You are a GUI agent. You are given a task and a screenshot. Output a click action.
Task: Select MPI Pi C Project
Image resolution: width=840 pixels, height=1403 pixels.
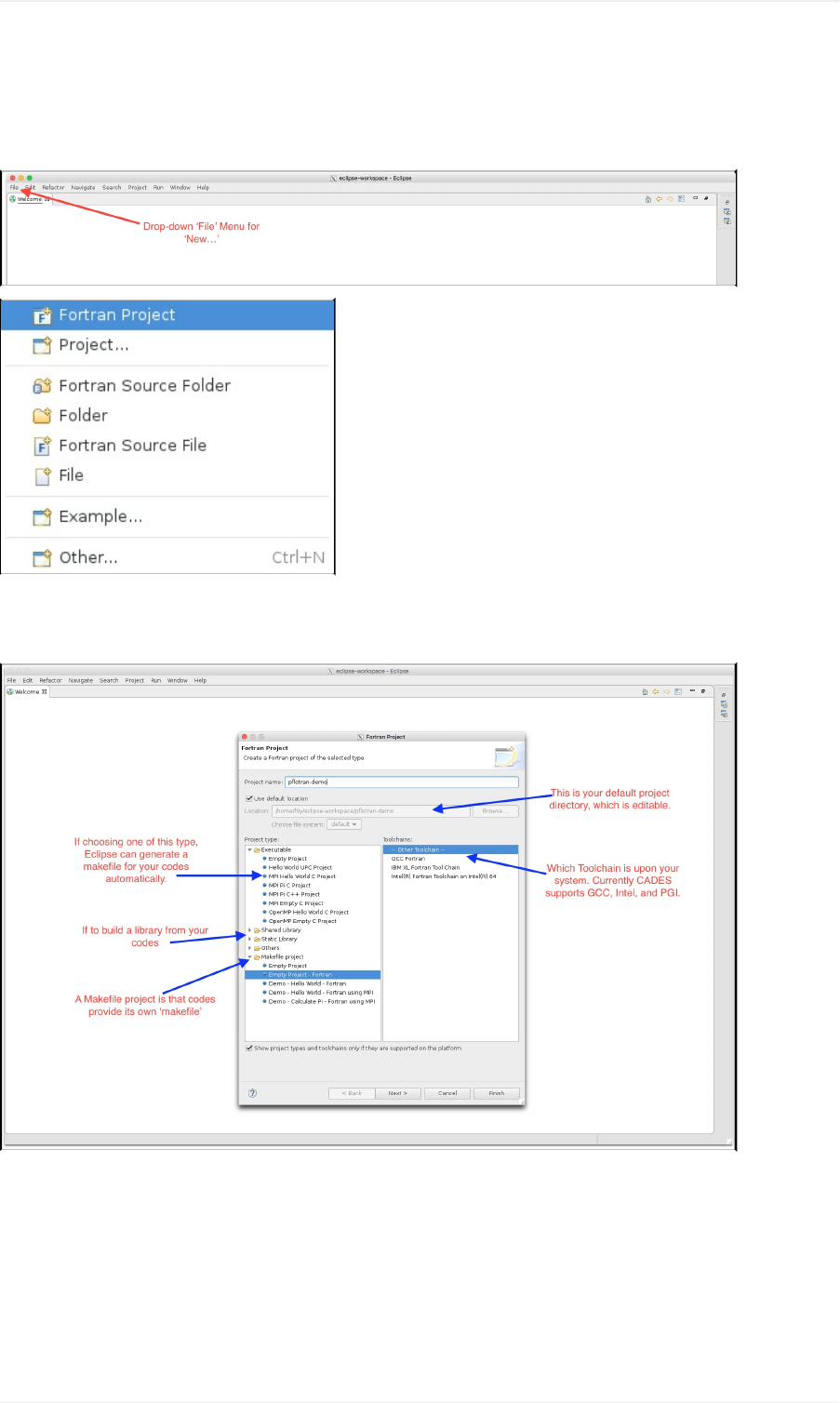click(289, 886)
